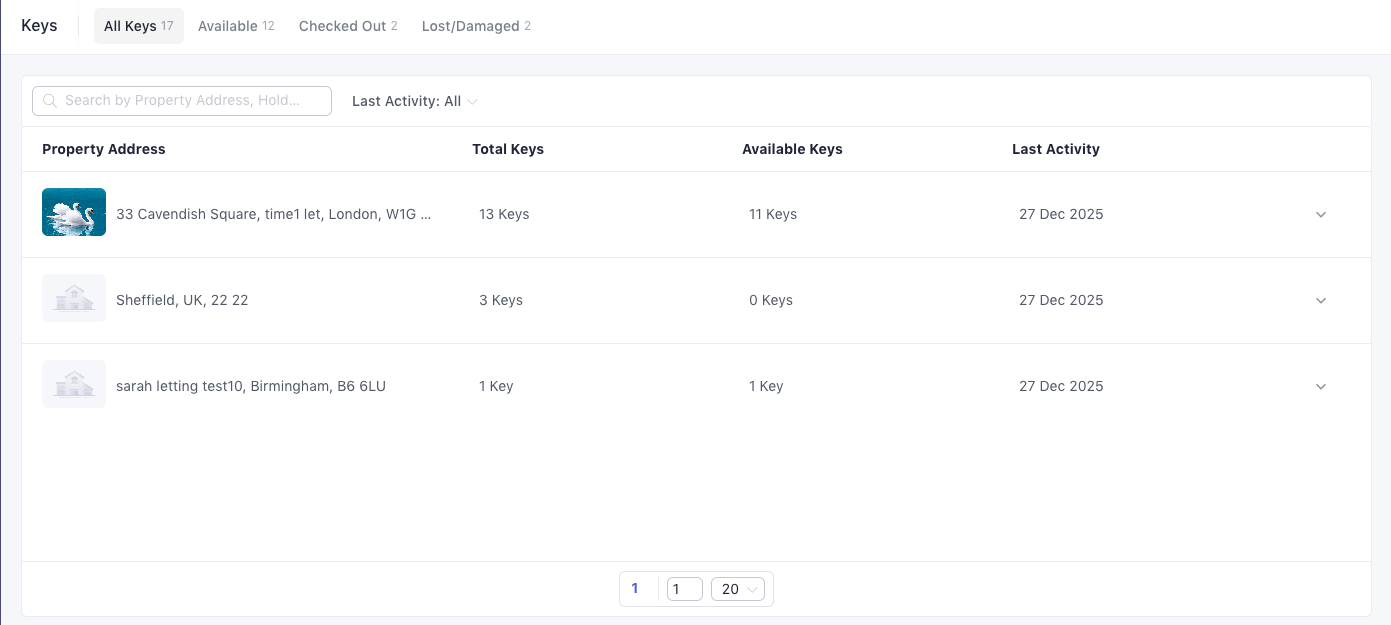Viewport: 1391px width, 625px height.
Task: Click the Sheffield, UK, 22 22 address
Action: click(x=182, y=300)
